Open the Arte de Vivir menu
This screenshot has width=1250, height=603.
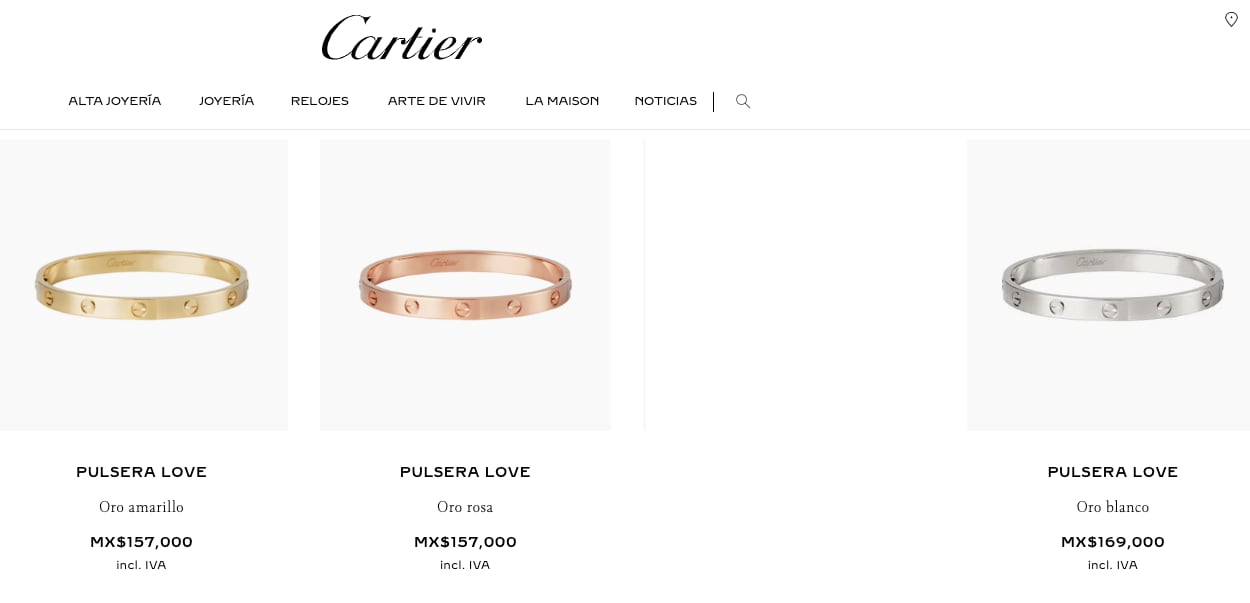[437, 101]
